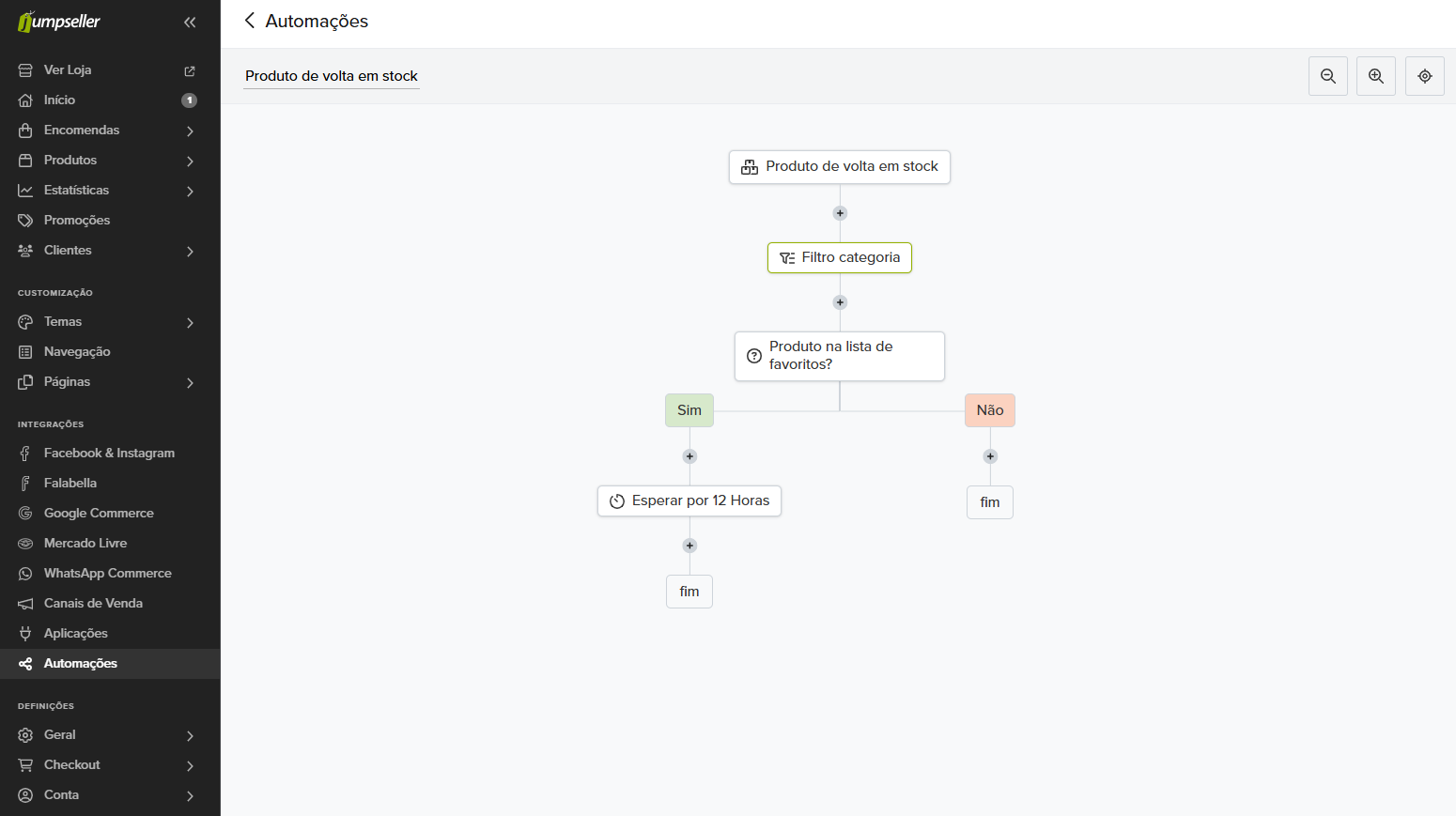
Task: Add step under the Não branch
Action: [x=990, y=456]
